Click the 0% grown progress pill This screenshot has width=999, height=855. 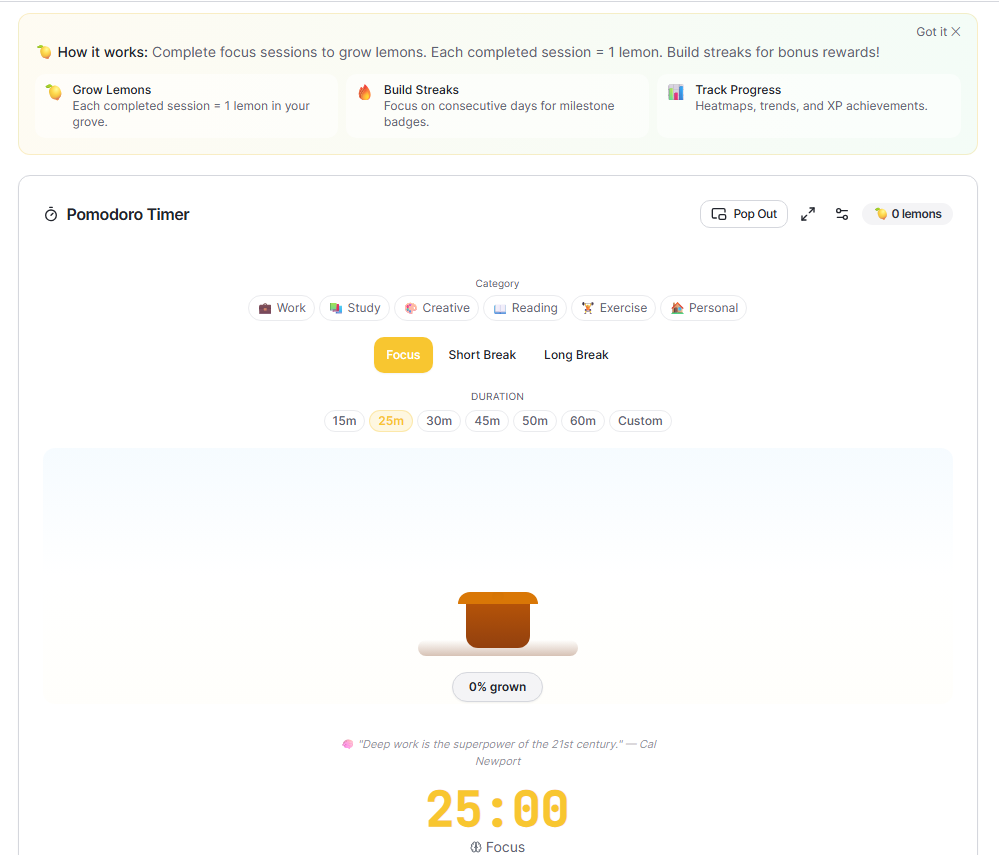point(497,687)
